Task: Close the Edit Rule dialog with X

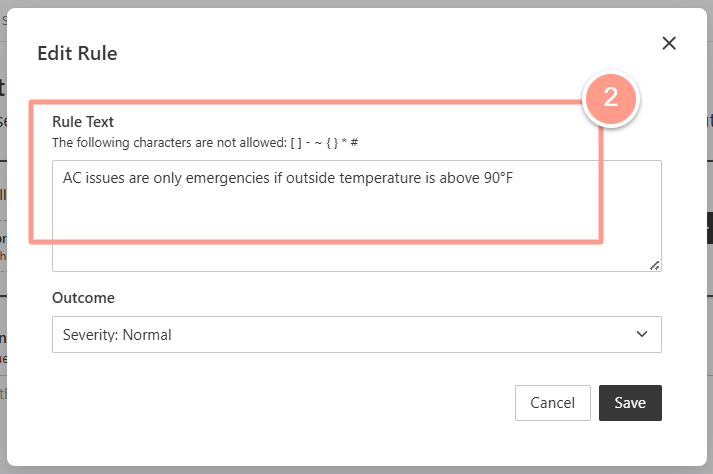Action: [669, 44]
